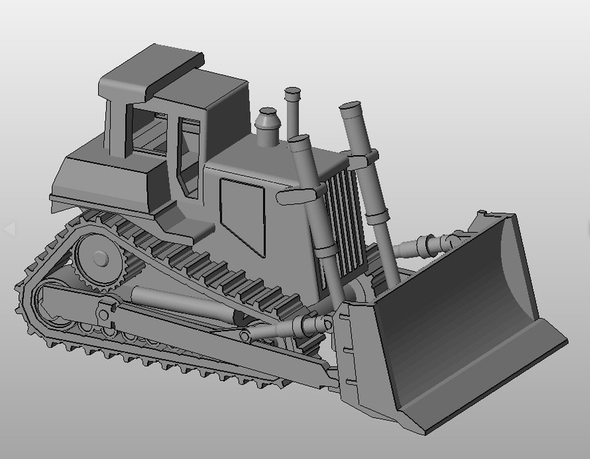Select the left blade lift cylinder

click(x=316, y=218)
